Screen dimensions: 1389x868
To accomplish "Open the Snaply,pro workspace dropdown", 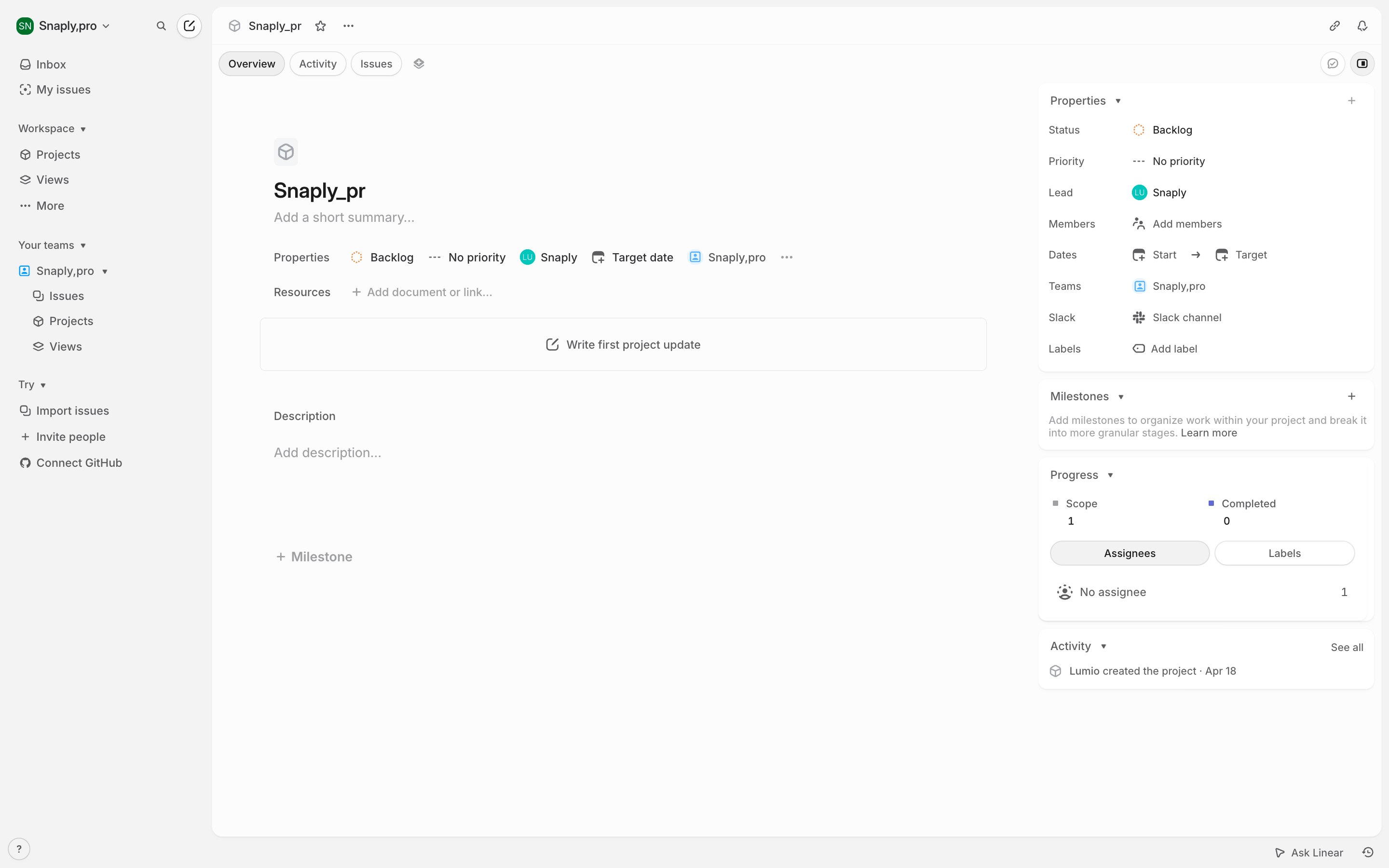I will tap(63, 26).
